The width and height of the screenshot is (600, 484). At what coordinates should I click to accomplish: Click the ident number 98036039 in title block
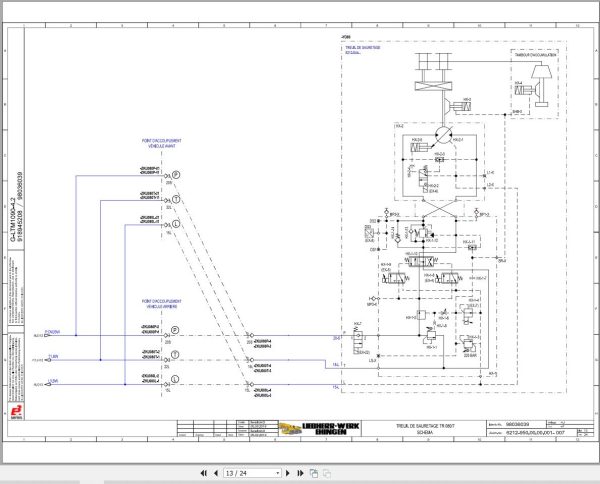[x=517, y=424]
